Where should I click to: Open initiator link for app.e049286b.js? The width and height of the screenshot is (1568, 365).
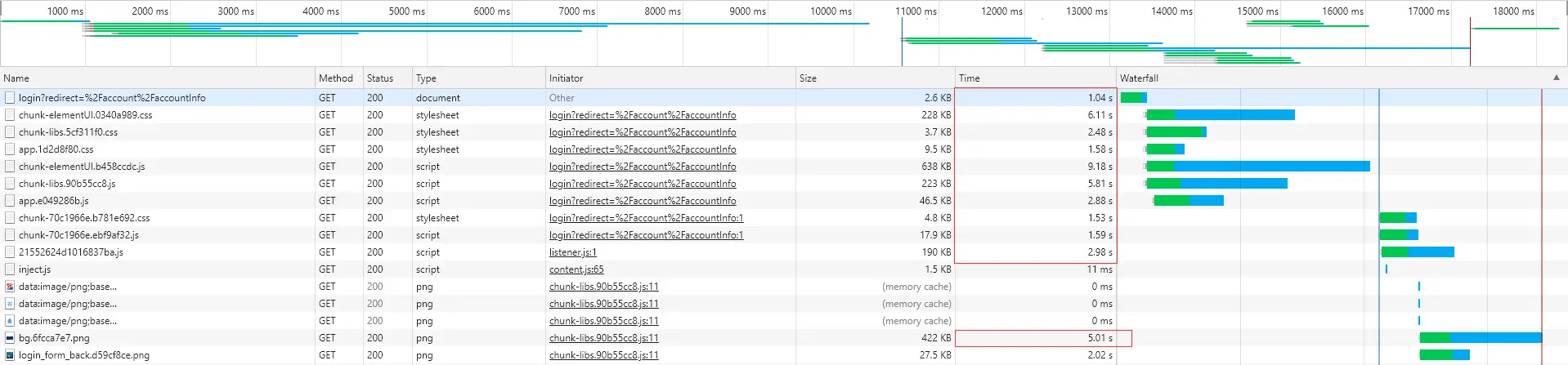coord(643,201)
